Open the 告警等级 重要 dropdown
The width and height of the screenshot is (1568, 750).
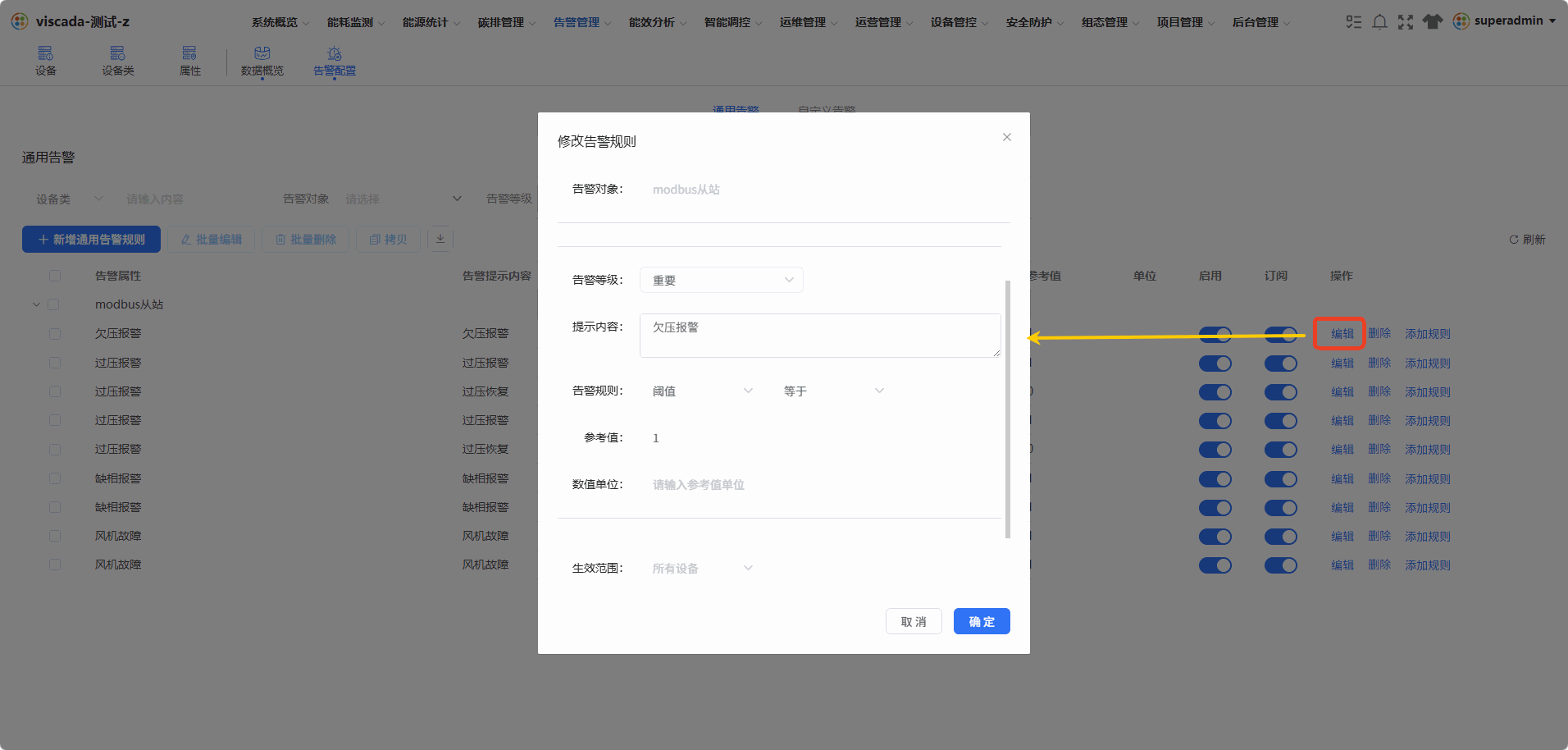click(722, 280)
